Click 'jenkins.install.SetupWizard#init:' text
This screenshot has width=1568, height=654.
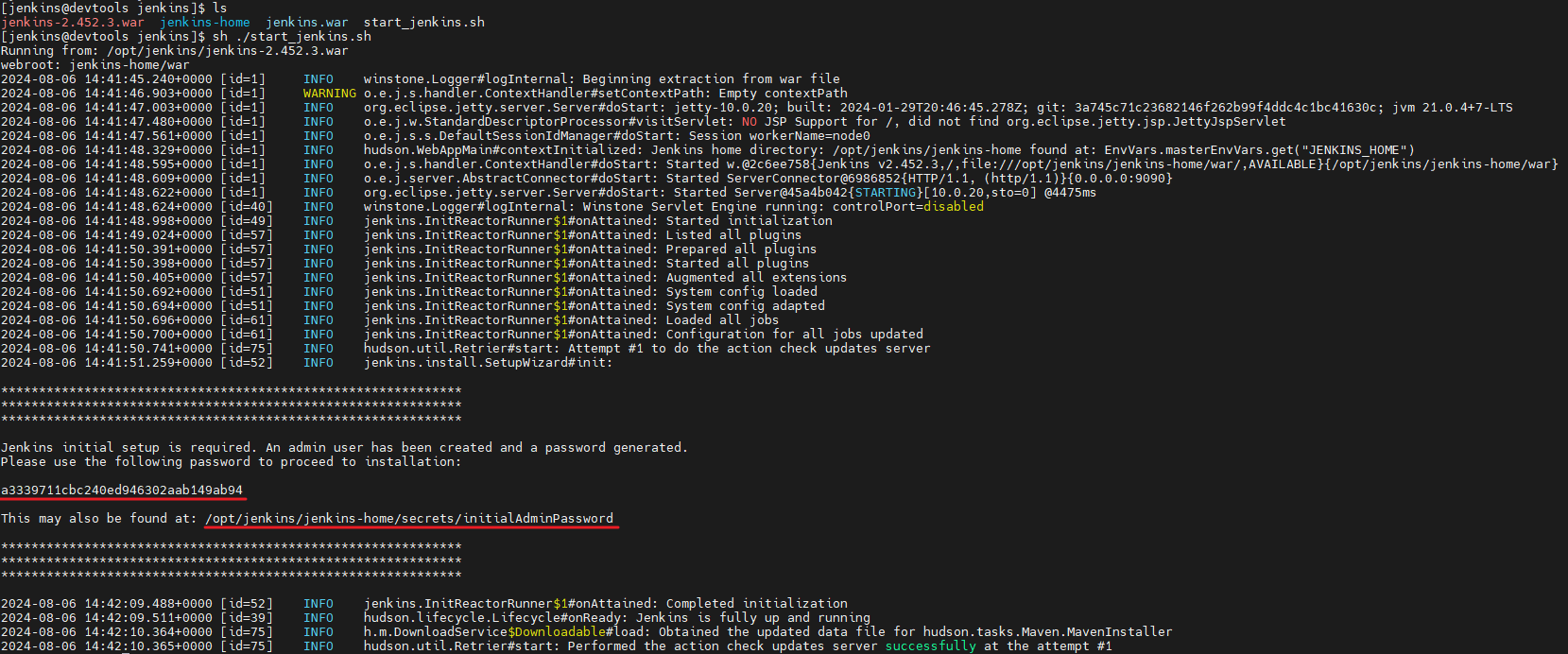[489, 362]
